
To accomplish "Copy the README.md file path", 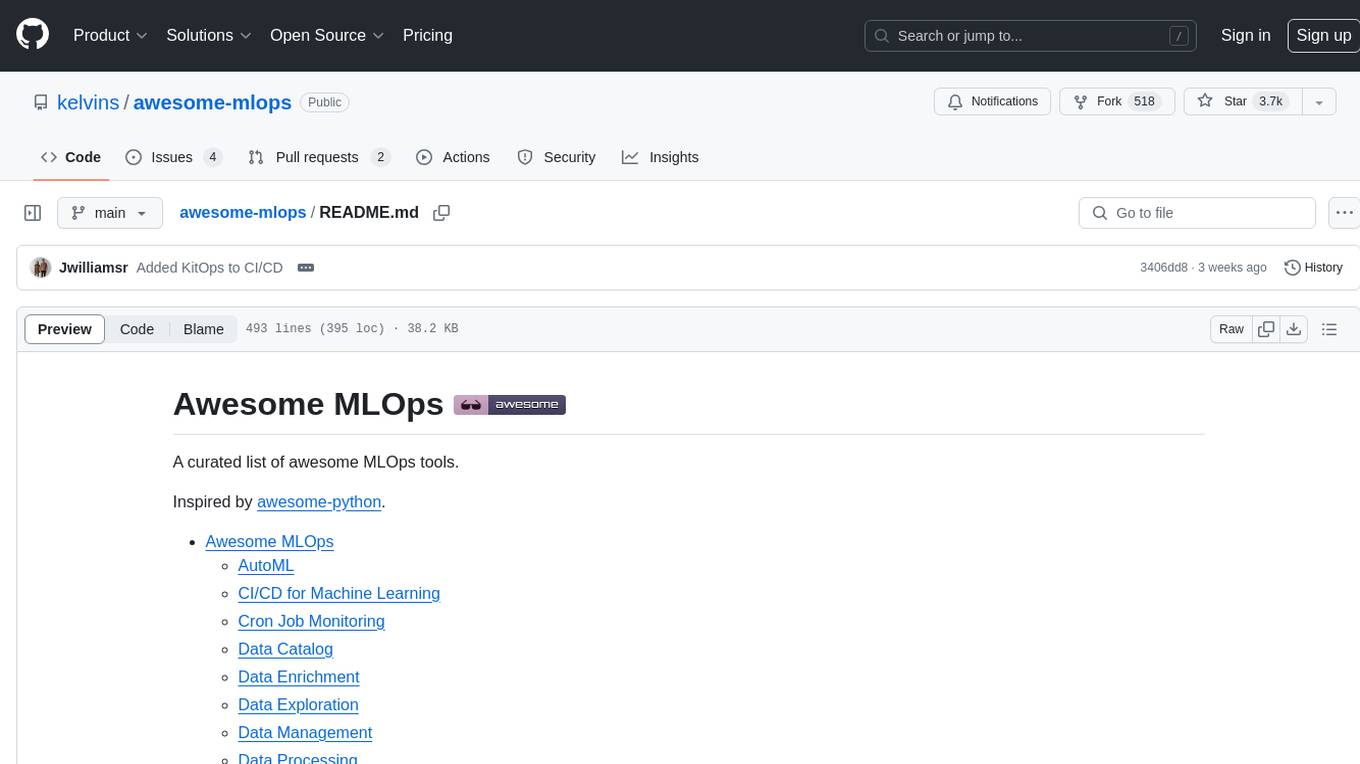I will [441, 213].
